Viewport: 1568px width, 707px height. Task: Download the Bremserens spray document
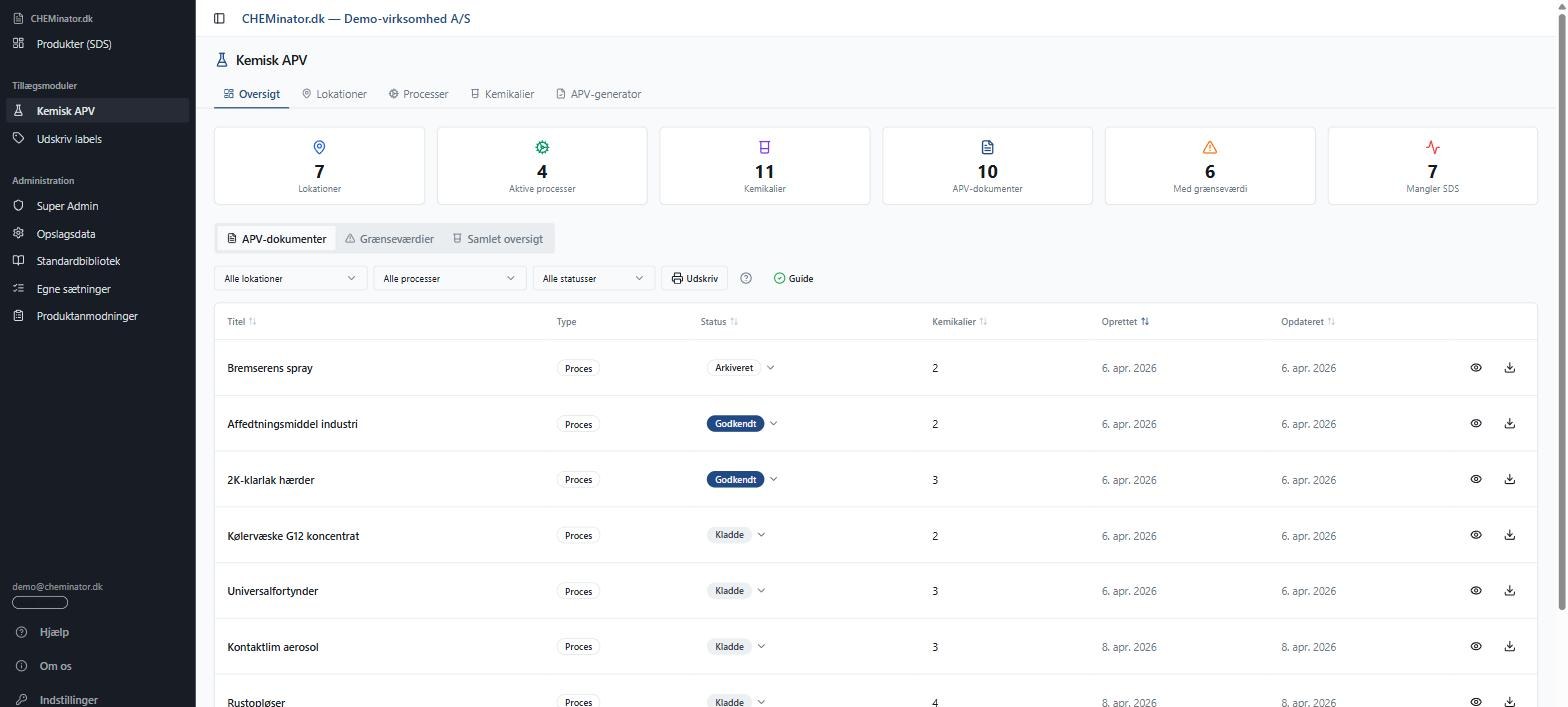pos(1510,368)
